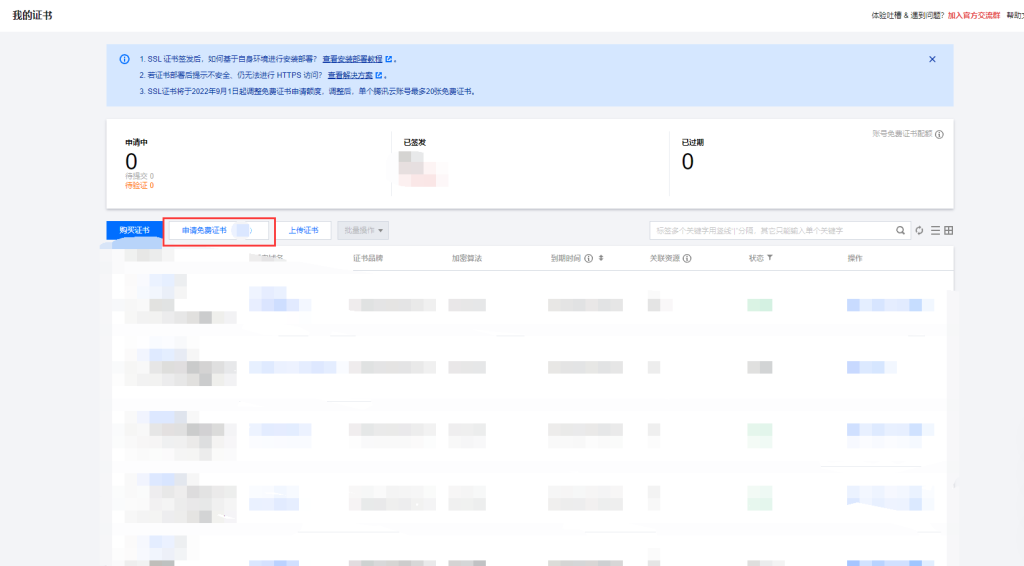Expand the 批量操作 dropdown
The width and height of the screenshot is (1024, 566).
[x=364, y=230]
